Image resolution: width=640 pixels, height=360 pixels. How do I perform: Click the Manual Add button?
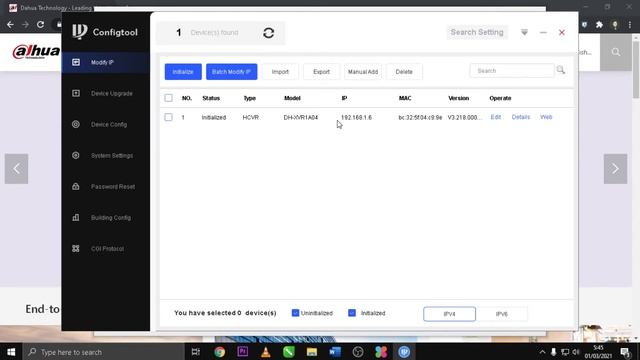click(363, 72)
